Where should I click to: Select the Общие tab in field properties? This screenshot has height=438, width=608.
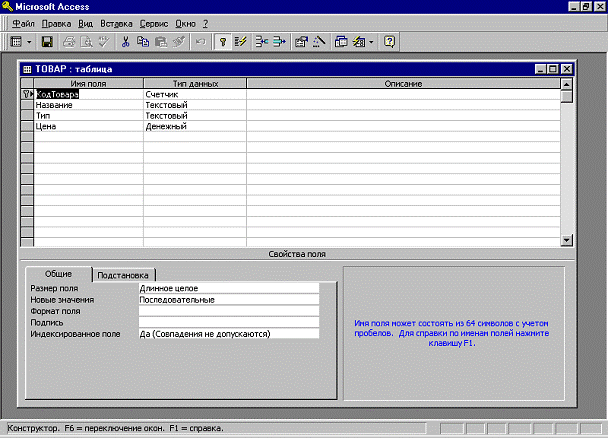tap(58, 273)
